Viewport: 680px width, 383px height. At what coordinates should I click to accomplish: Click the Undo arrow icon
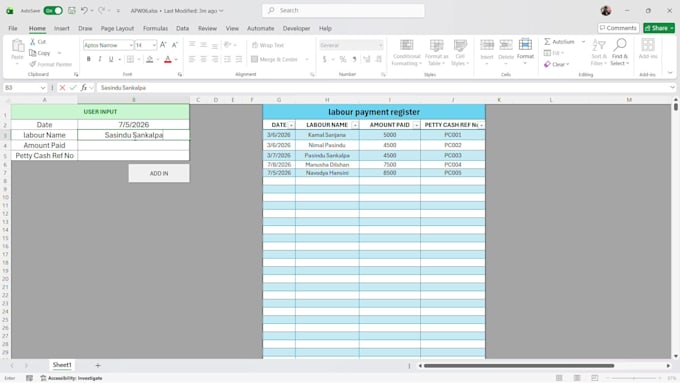(84, 10)
